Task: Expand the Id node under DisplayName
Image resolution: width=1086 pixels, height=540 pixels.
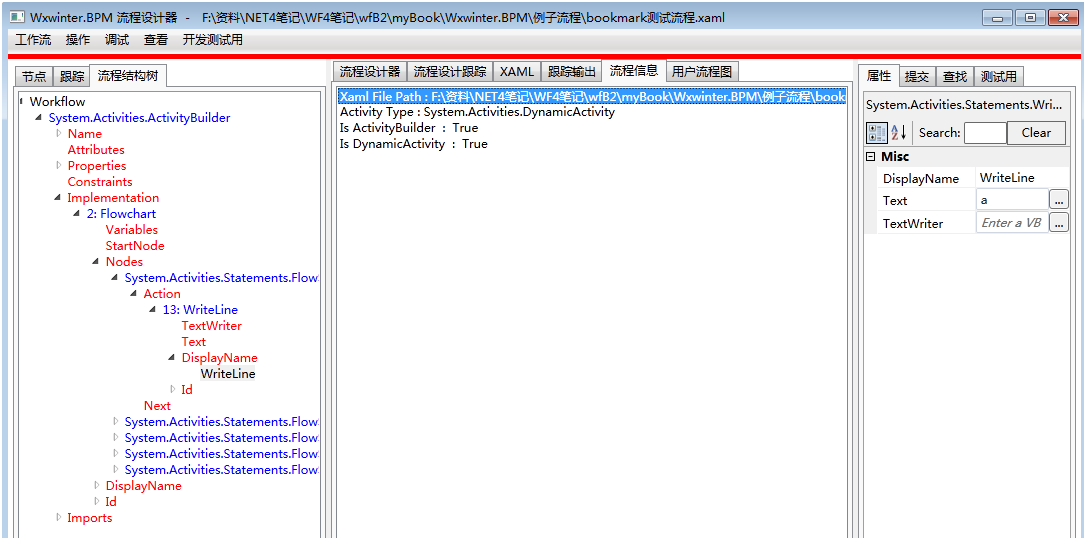Action: point(173,390)
